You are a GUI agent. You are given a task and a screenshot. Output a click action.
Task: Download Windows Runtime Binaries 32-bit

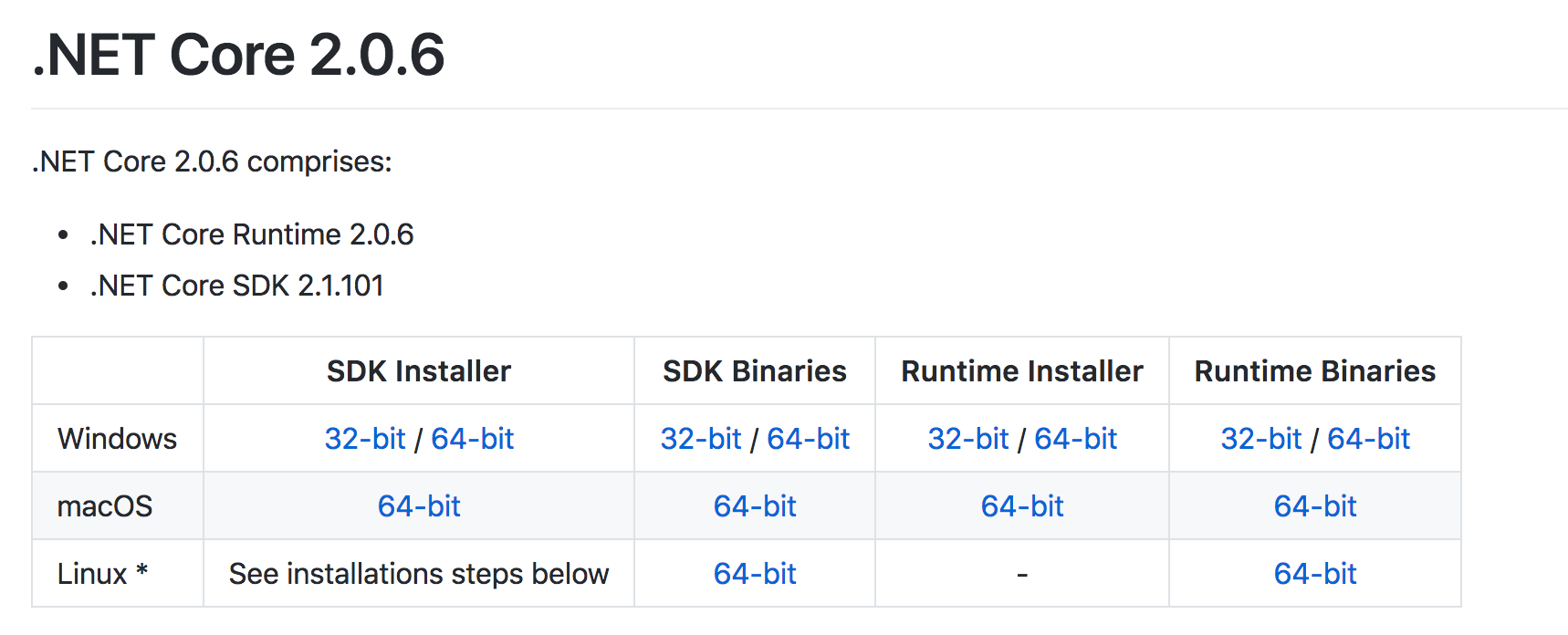(1261, 439)
